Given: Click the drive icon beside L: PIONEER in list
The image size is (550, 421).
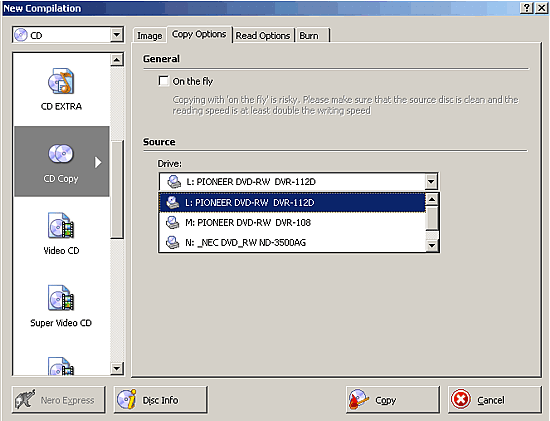Looking at the screenshot, I should pos(172,202).
